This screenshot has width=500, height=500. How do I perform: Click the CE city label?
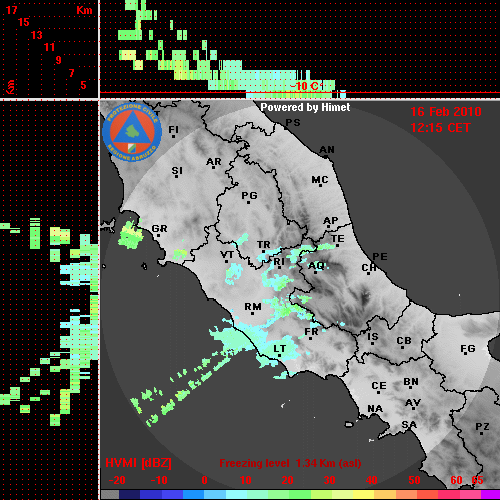tap(379, 386)
